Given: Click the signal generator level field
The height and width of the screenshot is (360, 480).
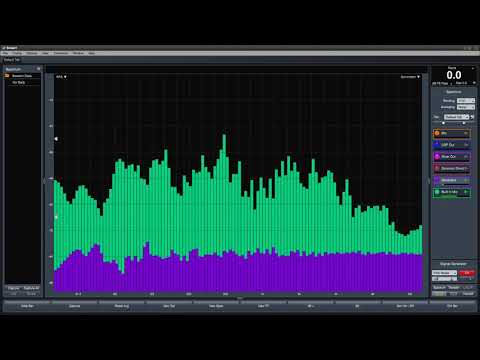Looking at the screenshot, I should pos(444,279).
